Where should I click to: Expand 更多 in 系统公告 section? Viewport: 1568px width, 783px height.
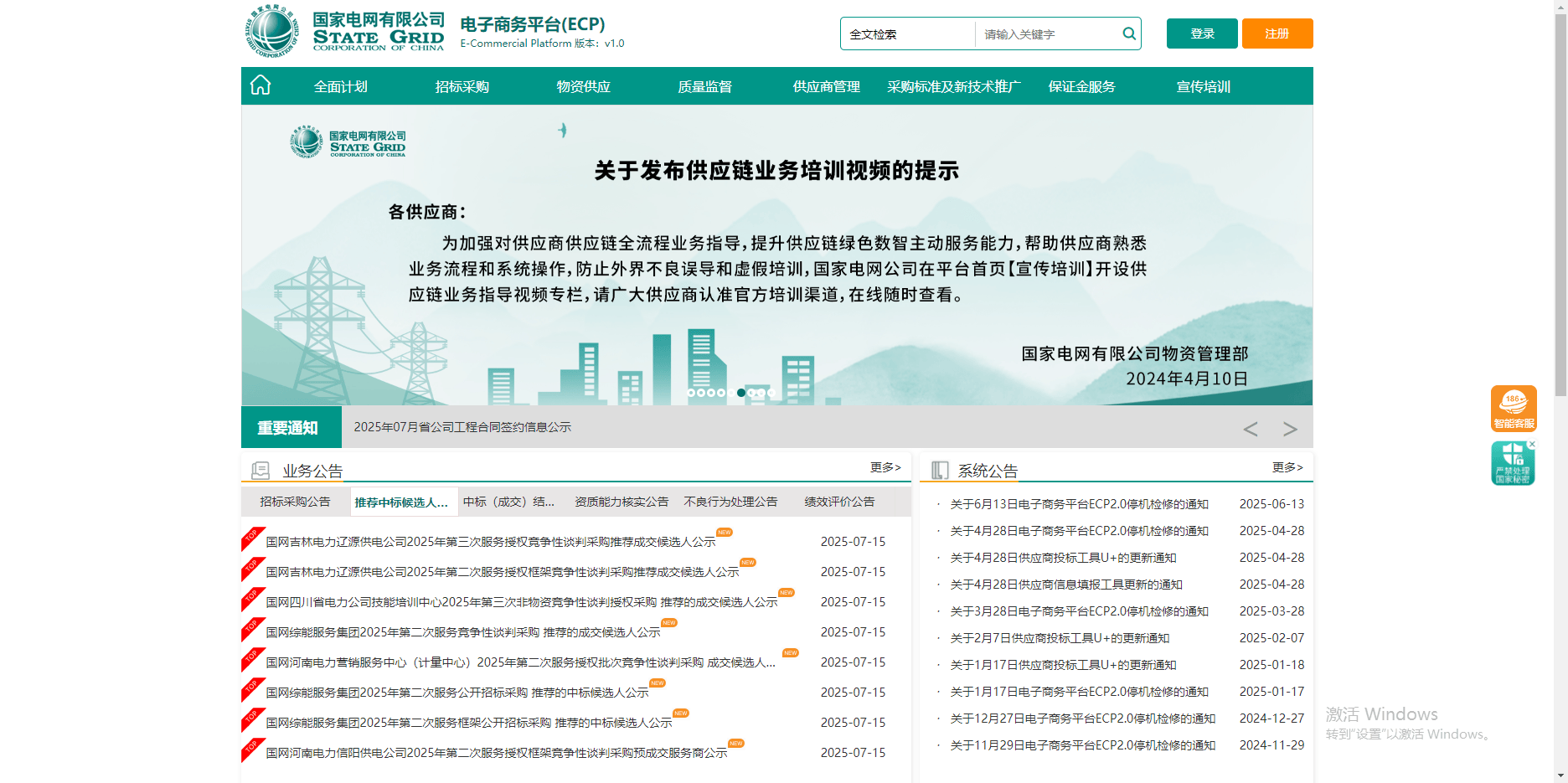click(1287, 467)
